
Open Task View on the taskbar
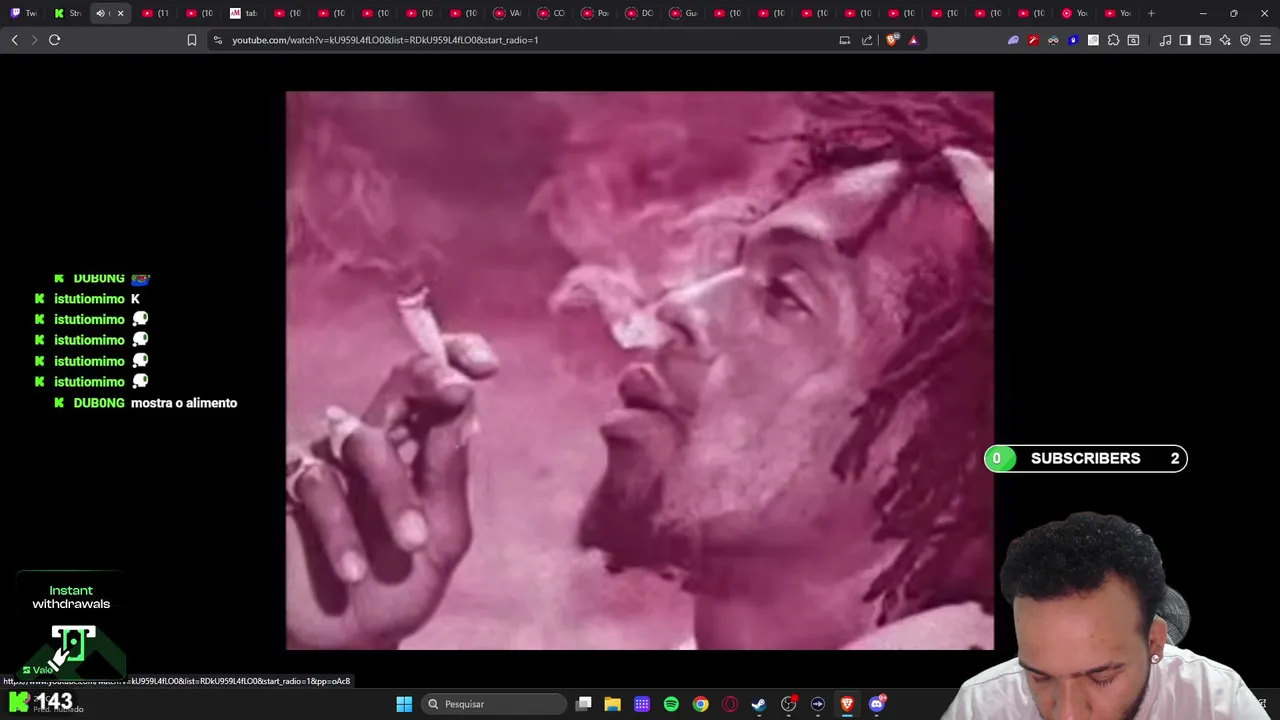pyautogui.click(x=584, y=704)
